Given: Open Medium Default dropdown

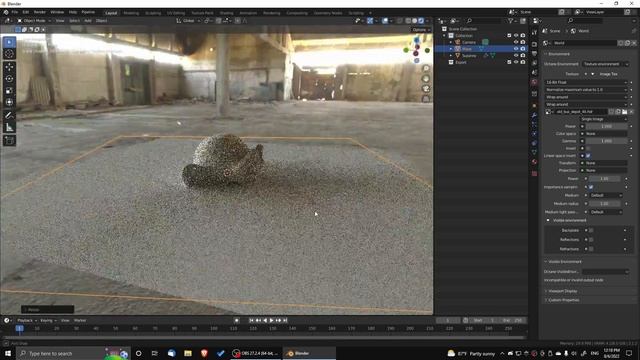Looking at the screenshot, I should [x=606, y=195].
